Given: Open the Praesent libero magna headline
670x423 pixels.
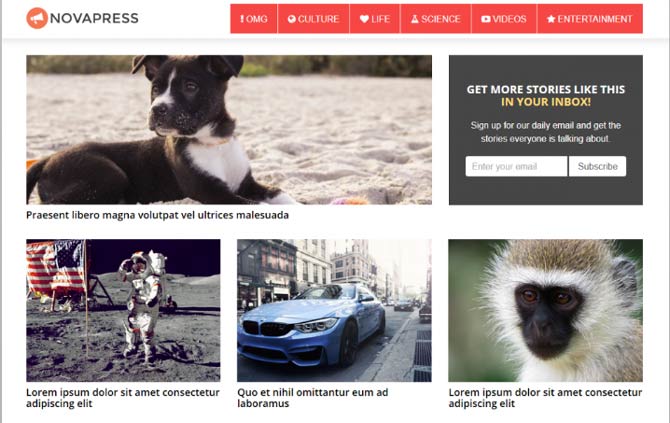Looking at the screenshot, I should (157, 215).
